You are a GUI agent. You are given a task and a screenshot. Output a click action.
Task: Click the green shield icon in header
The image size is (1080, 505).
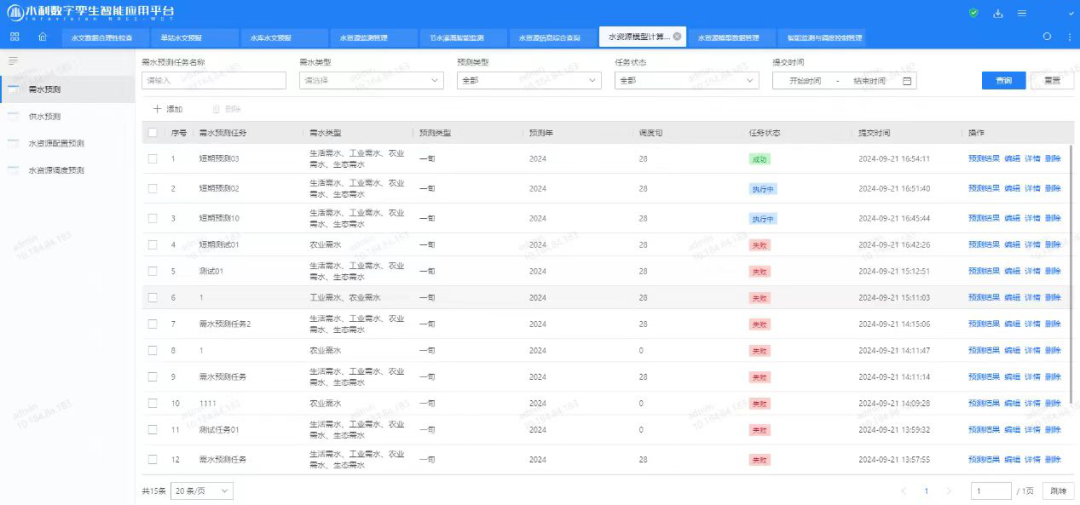point(973,13)
